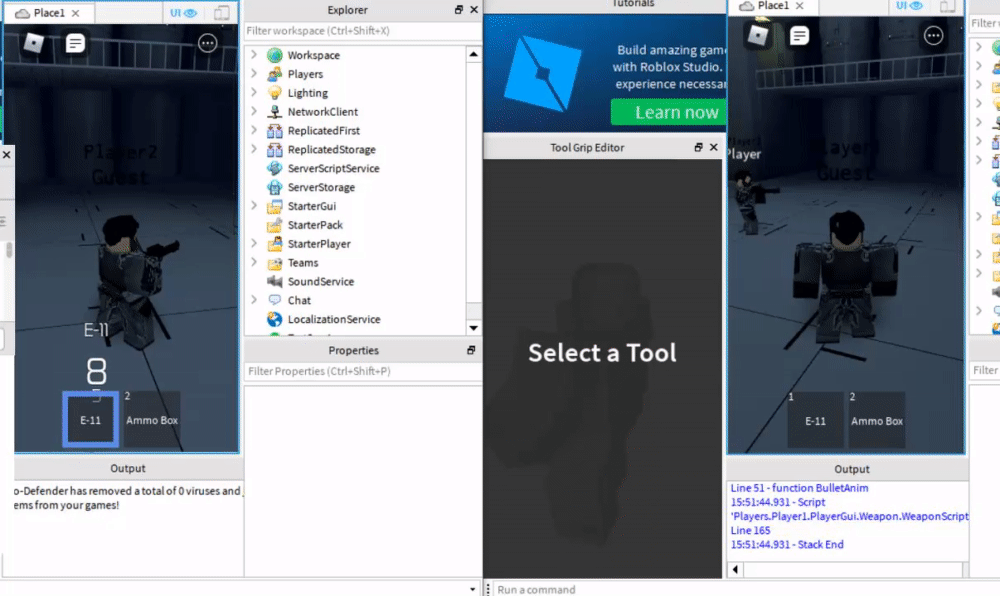This screenshot has width=1000, height=596.
Task: Undock the Properties panel
Action: pos(471,350)
